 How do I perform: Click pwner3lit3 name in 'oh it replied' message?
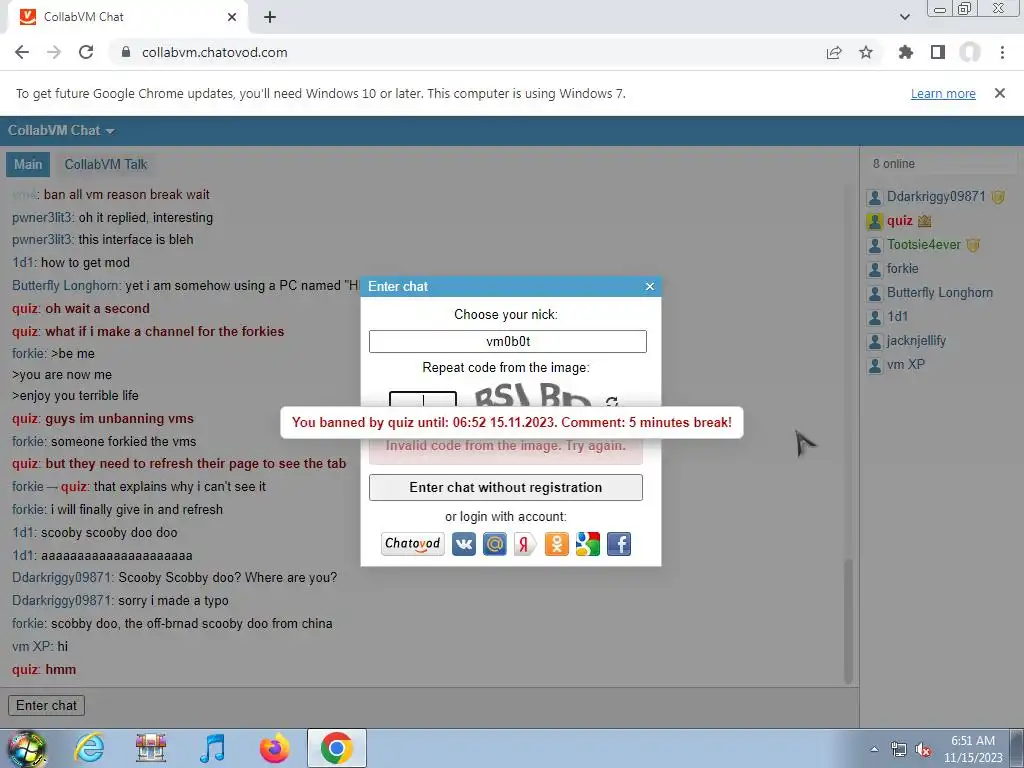click(x=42, y=217)
